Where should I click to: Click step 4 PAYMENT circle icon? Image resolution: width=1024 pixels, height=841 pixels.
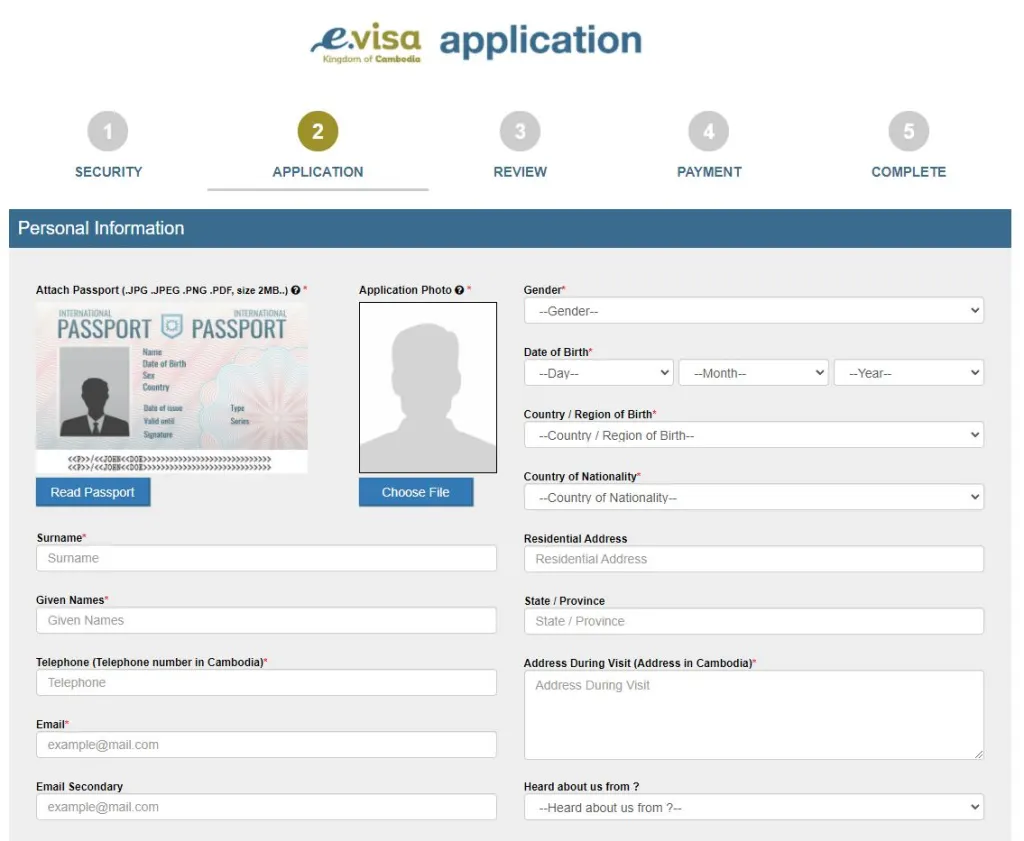(709, 131)
